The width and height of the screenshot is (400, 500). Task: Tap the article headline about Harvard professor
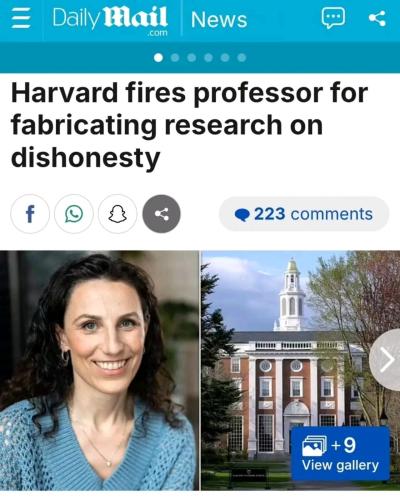pyautogui.click(x=189, y=125)
